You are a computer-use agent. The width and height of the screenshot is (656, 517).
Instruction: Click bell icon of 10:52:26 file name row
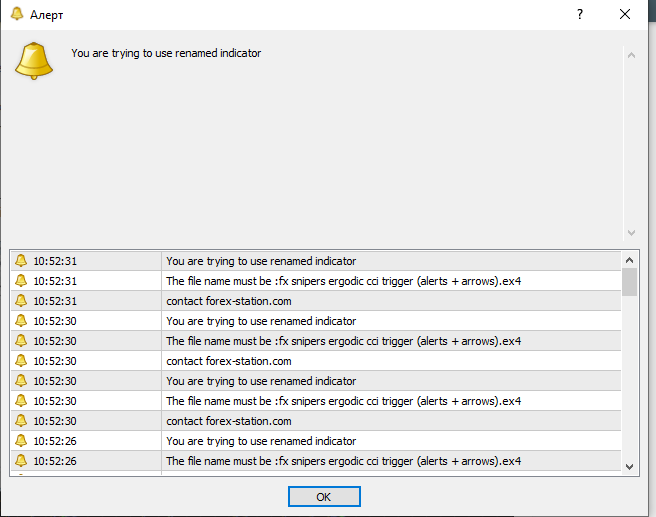point(20,461)
